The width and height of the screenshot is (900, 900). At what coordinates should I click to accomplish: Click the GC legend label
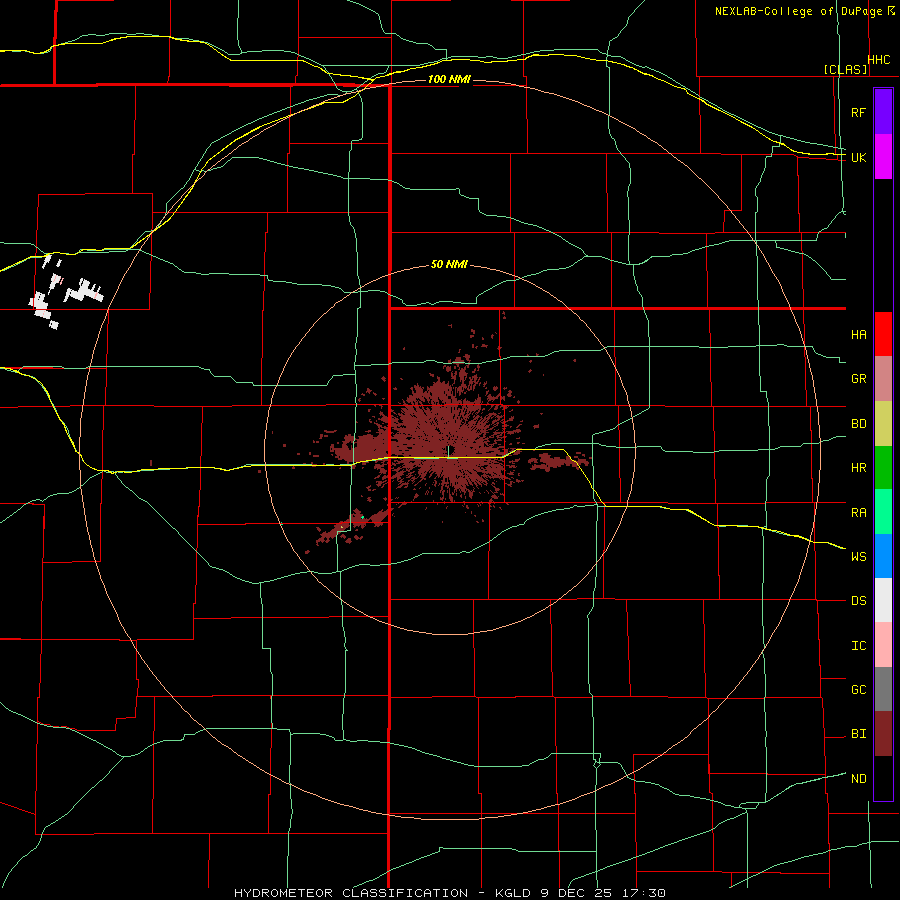coord(858,689)
